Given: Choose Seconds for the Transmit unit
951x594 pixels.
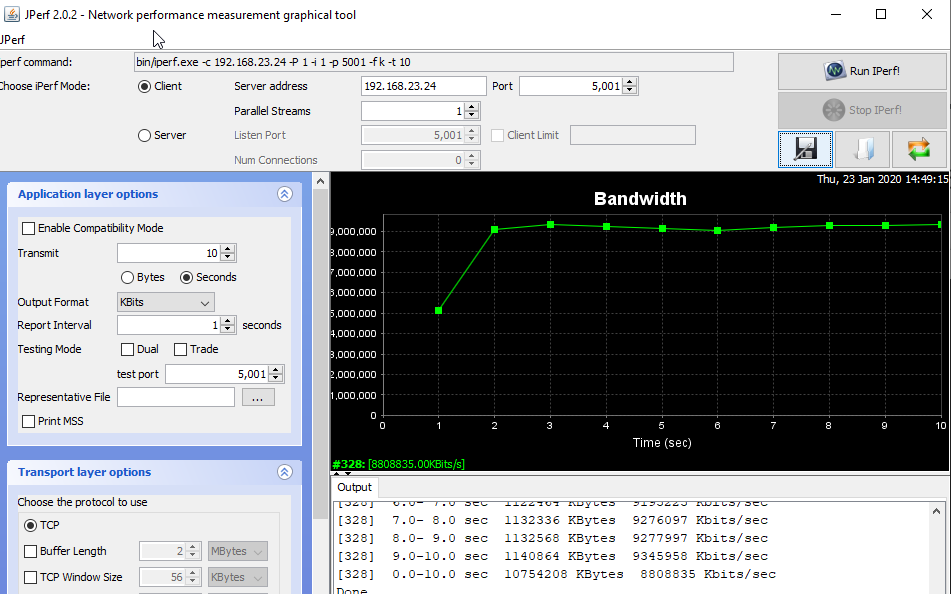Looking at the screenshot, I should point(187,277).
